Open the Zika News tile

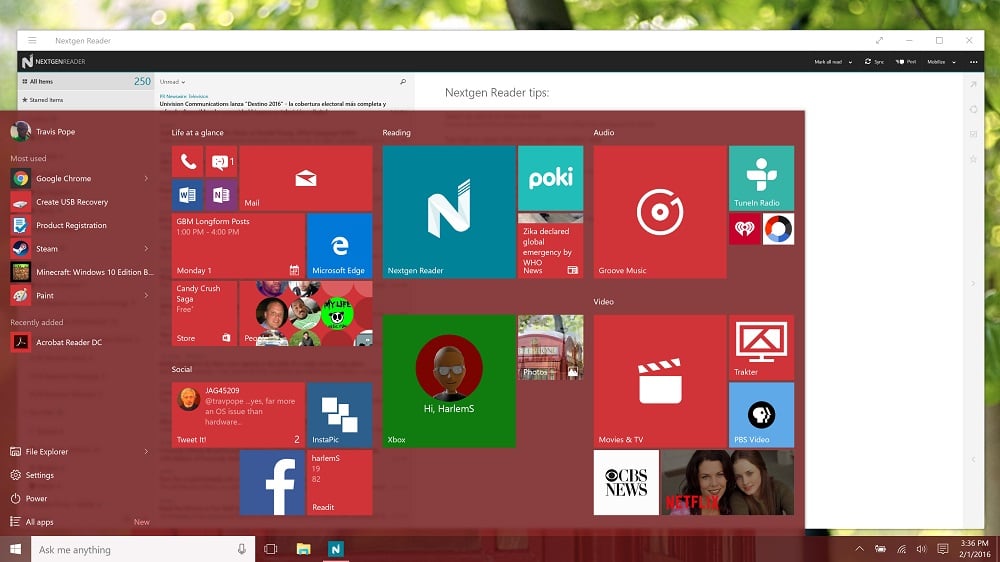pos(550,246)
